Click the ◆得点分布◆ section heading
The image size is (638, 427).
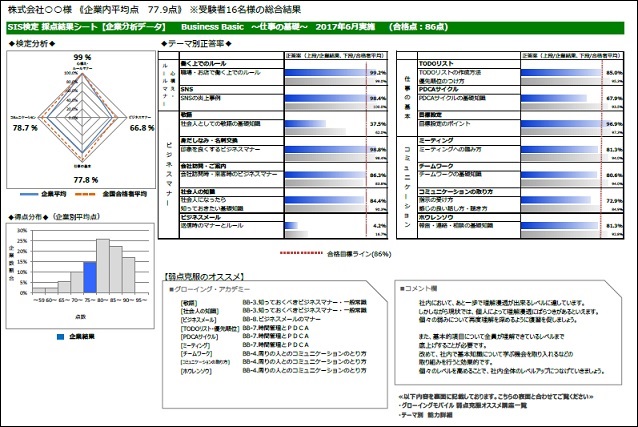pyautogui.click(x=54, y=217)
